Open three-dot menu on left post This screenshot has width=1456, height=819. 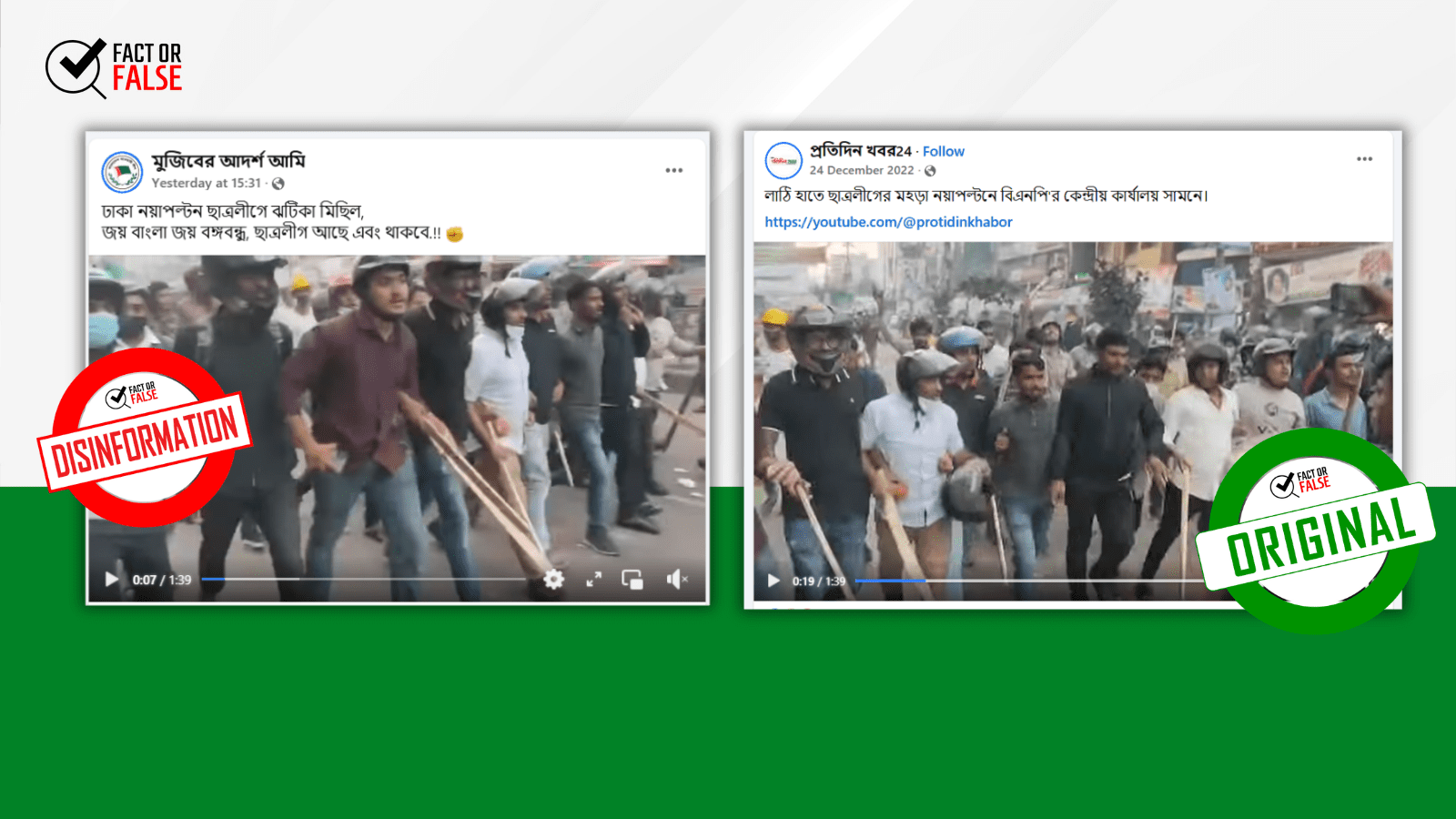(x=673, y=170)
